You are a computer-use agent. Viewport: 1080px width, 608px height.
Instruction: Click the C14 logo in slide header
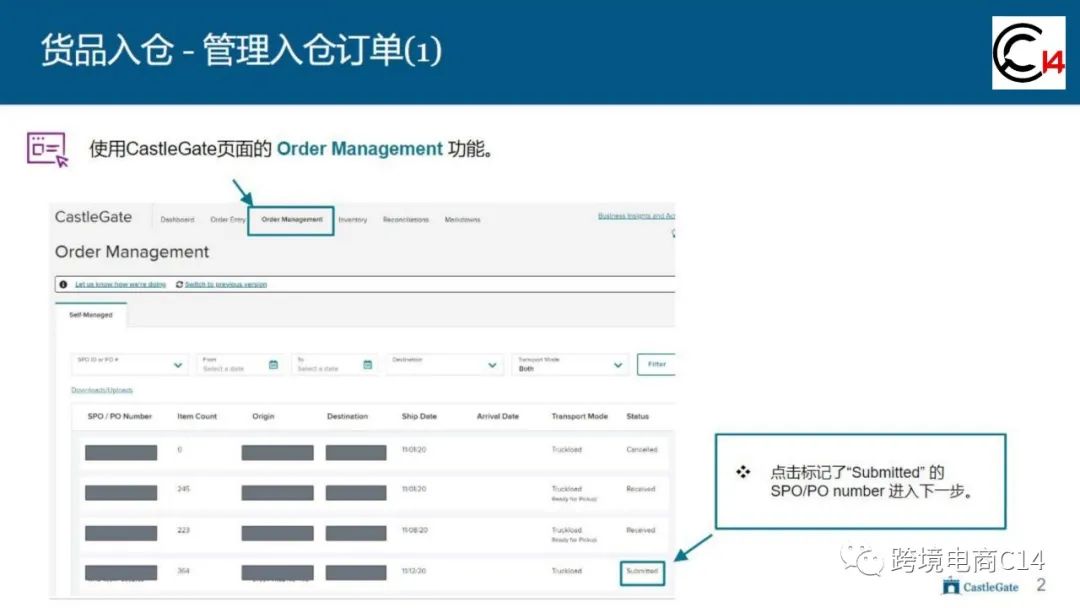point(1028,53)
